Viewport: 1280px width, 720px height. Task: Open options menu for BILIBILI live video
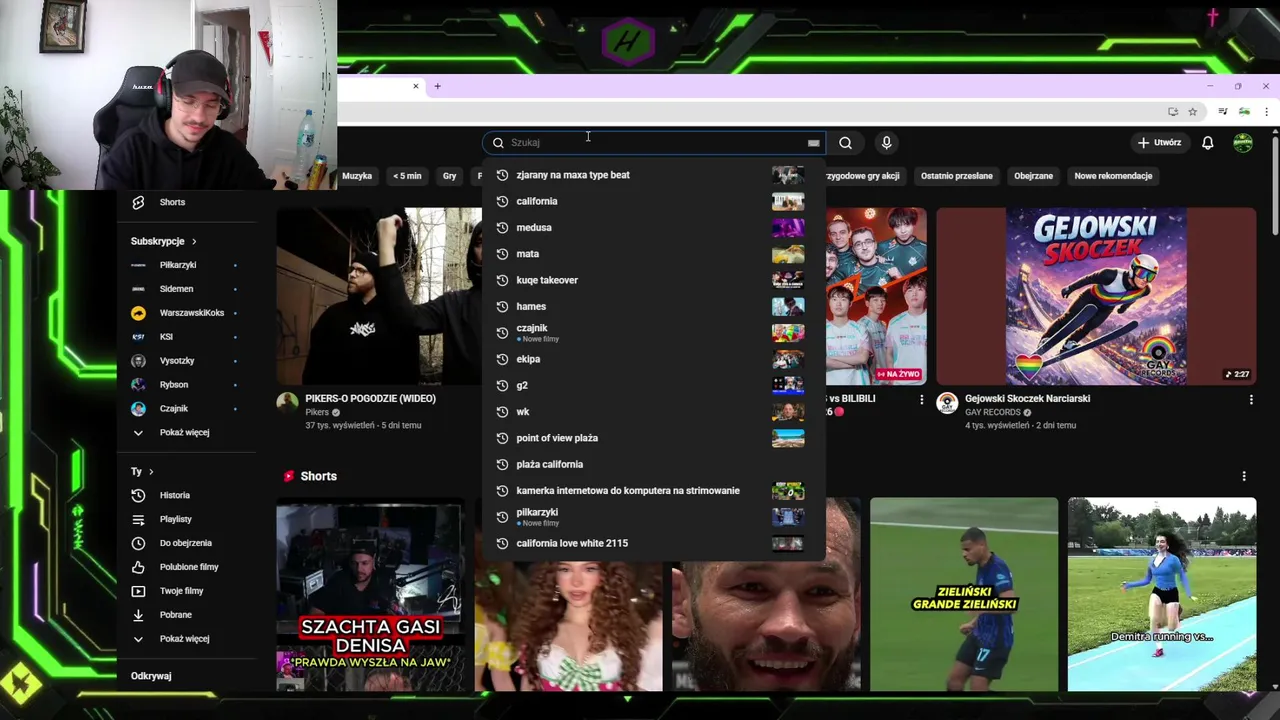coord(921,399)
